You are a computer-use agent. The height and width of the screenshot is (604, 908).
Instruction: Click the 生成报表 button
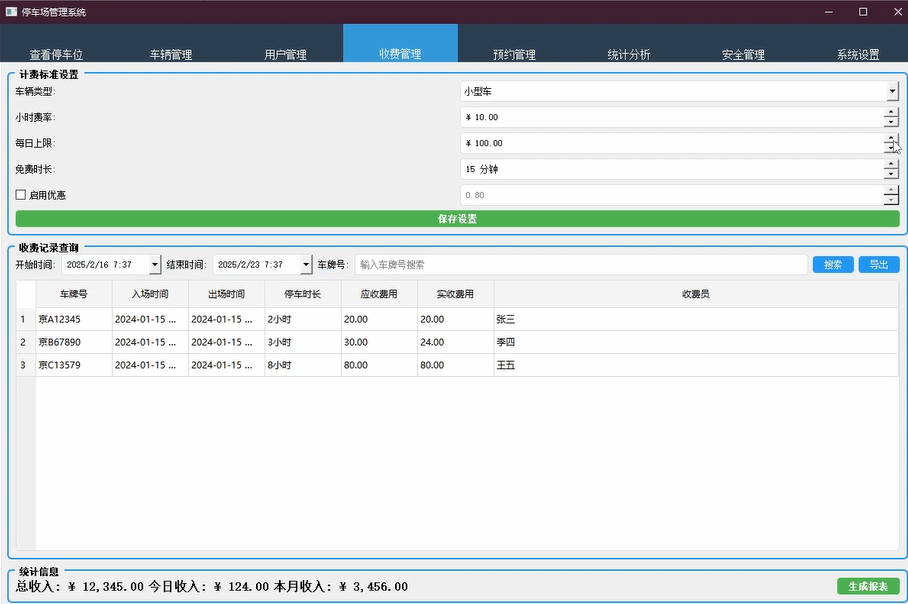pyautogui.click(x=868, y=586)
